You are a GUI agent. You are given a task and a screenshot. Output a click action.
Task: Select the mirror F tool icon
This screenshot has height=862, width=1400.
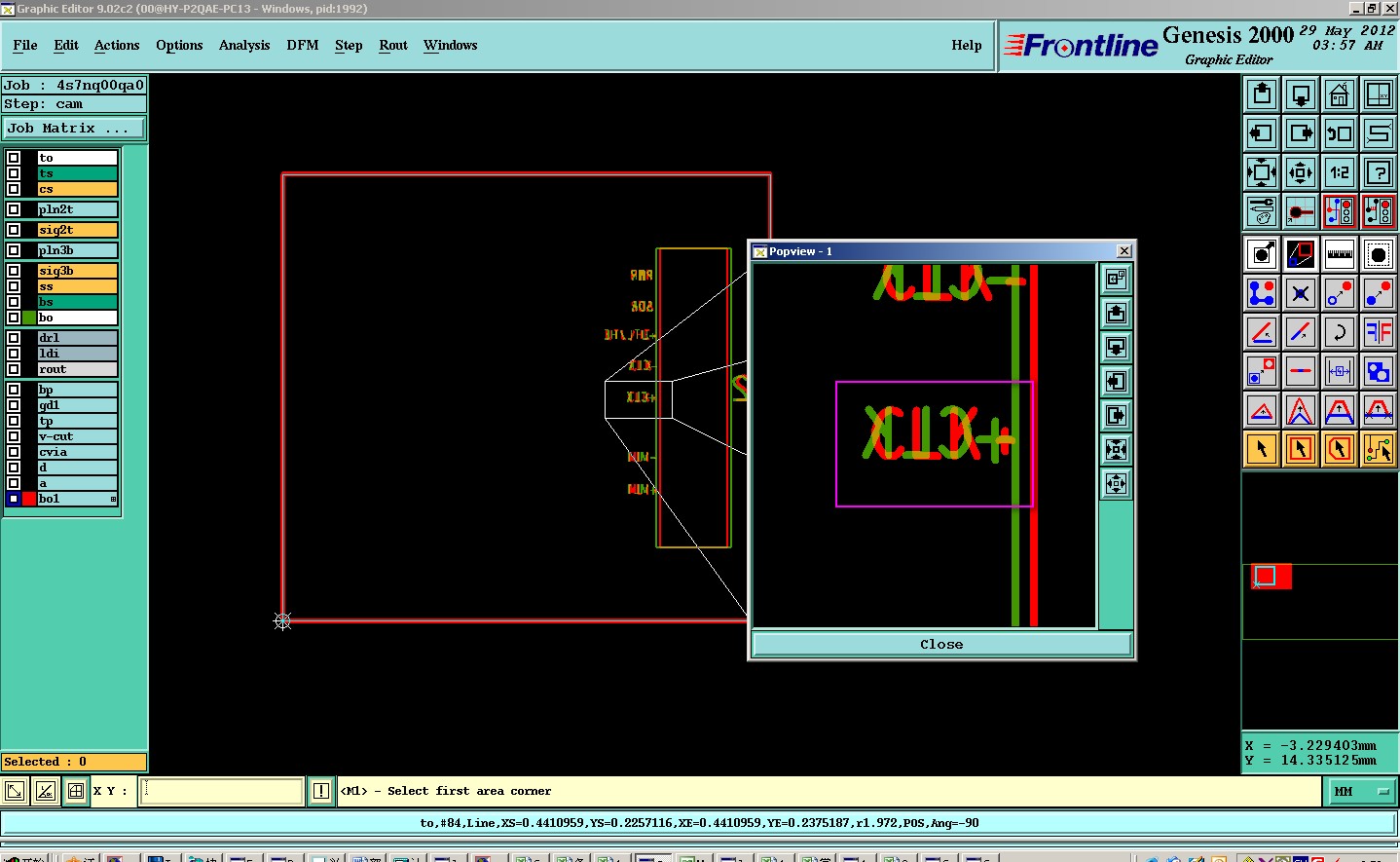(1379, 332)
